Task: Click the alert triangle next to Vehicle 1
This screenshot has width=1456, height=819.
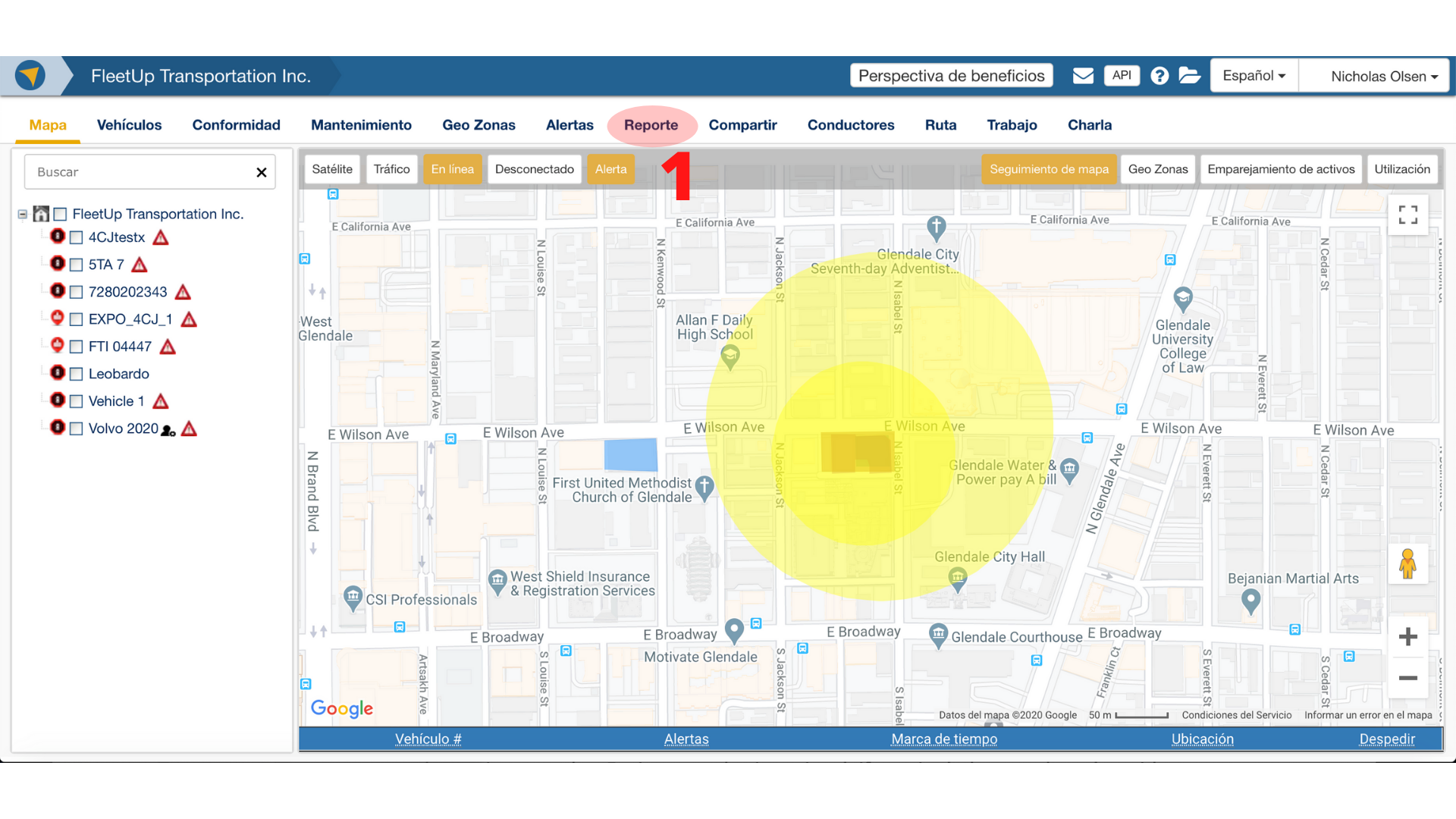Action: [x=160, y=401]
